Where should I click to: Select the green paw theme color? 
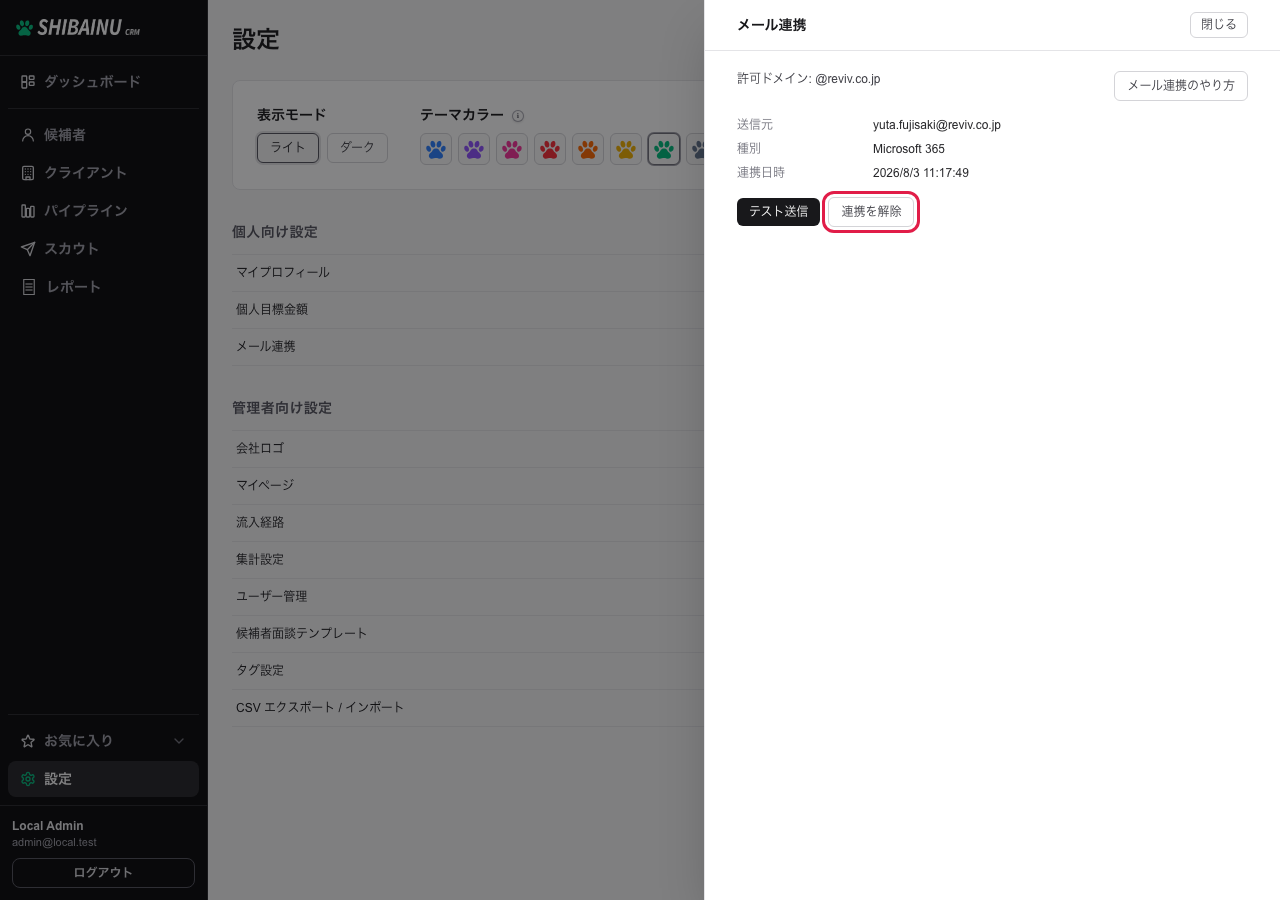coord(664,149)
